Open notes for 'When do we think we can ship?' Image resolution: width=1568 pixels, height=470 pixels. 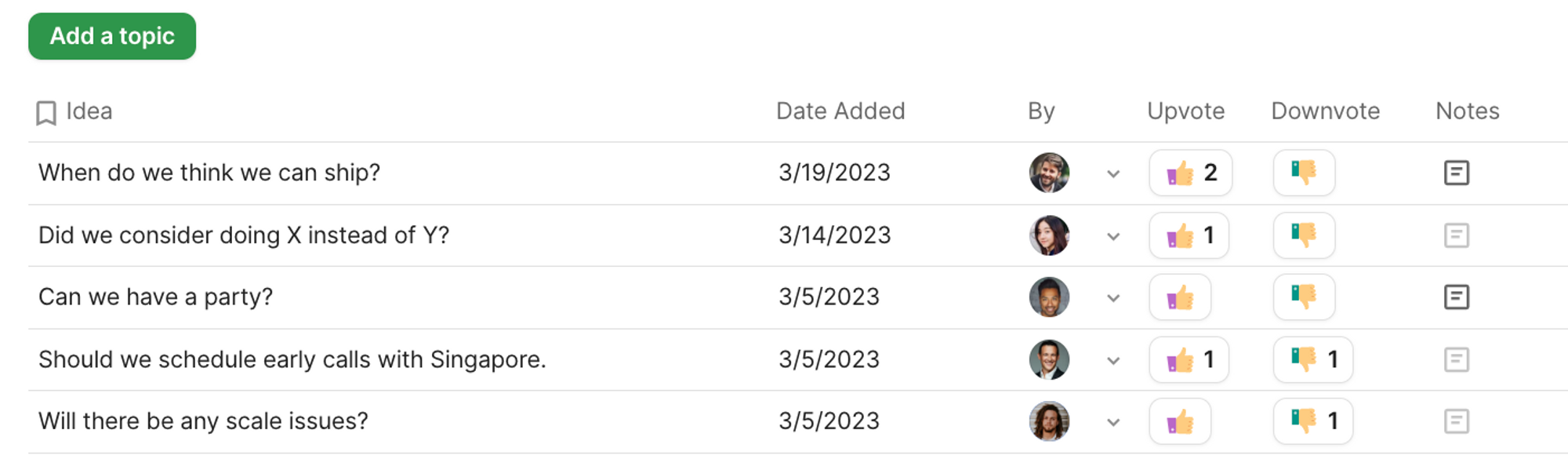coord(1456,173)
